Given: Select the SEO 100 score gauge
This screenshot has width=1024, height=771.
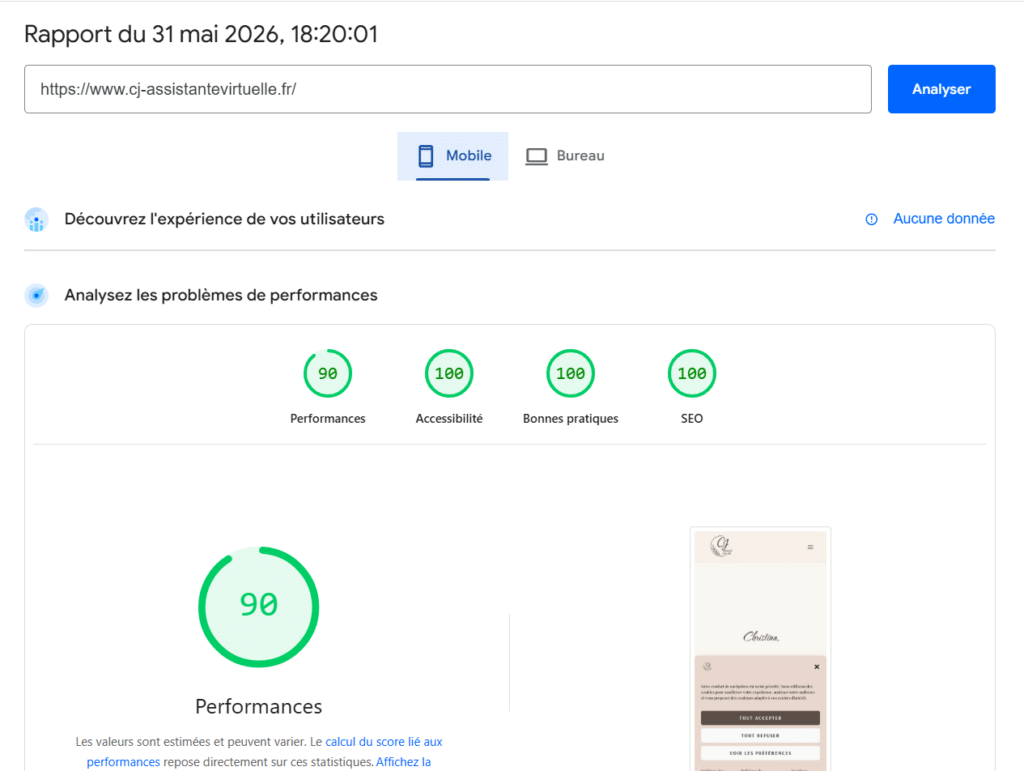Looking at the screenshot, I should tap(692, 373).
